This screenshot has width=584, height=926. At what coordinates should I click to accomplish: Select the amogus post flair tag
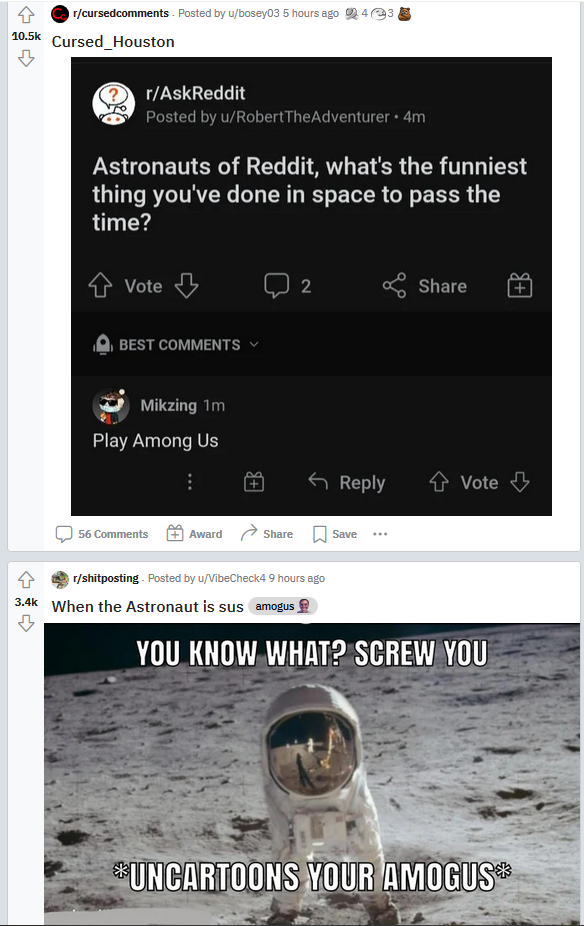[x=283, y=606]
